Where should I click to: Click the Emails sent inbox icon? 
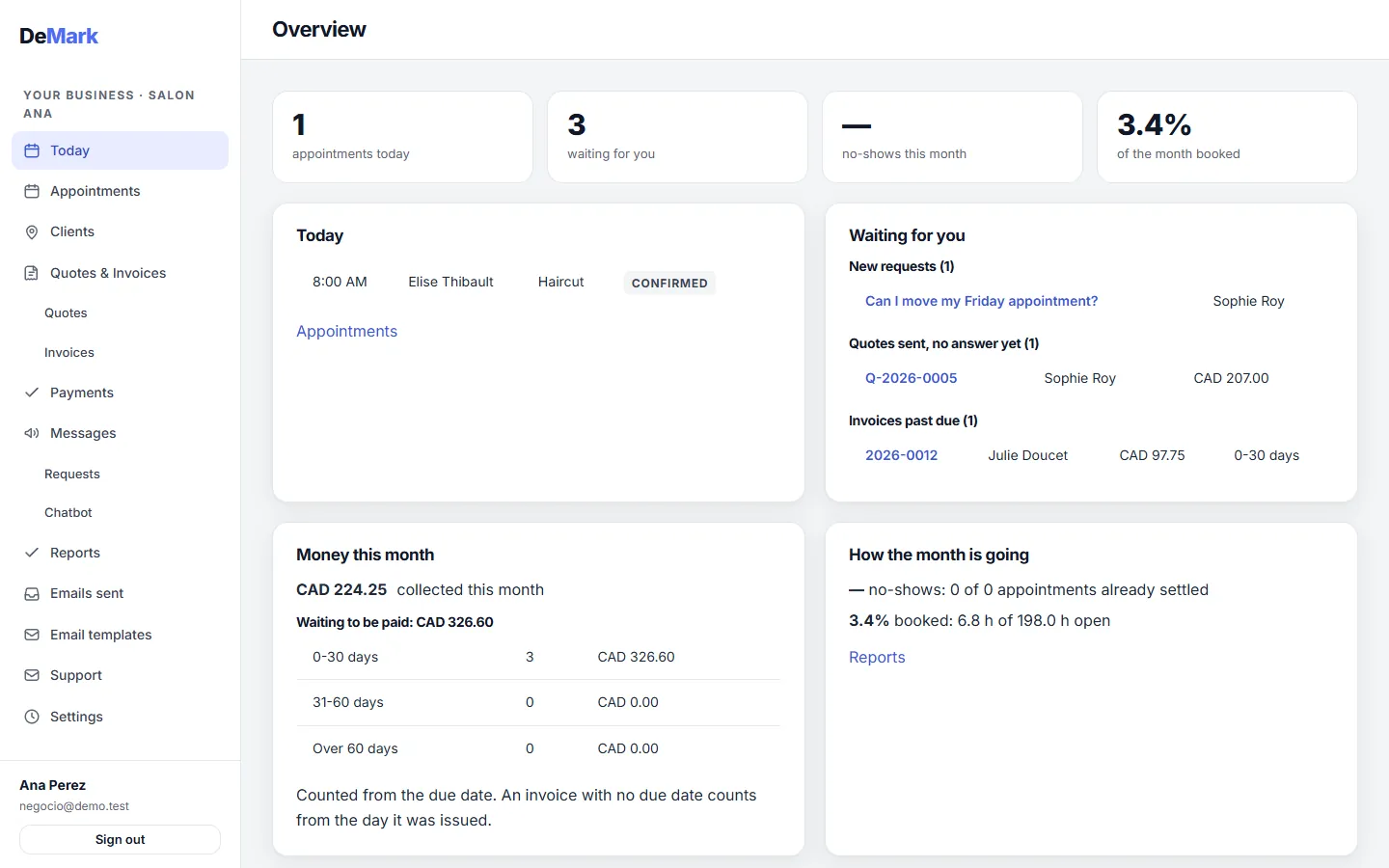coord(32,594)
